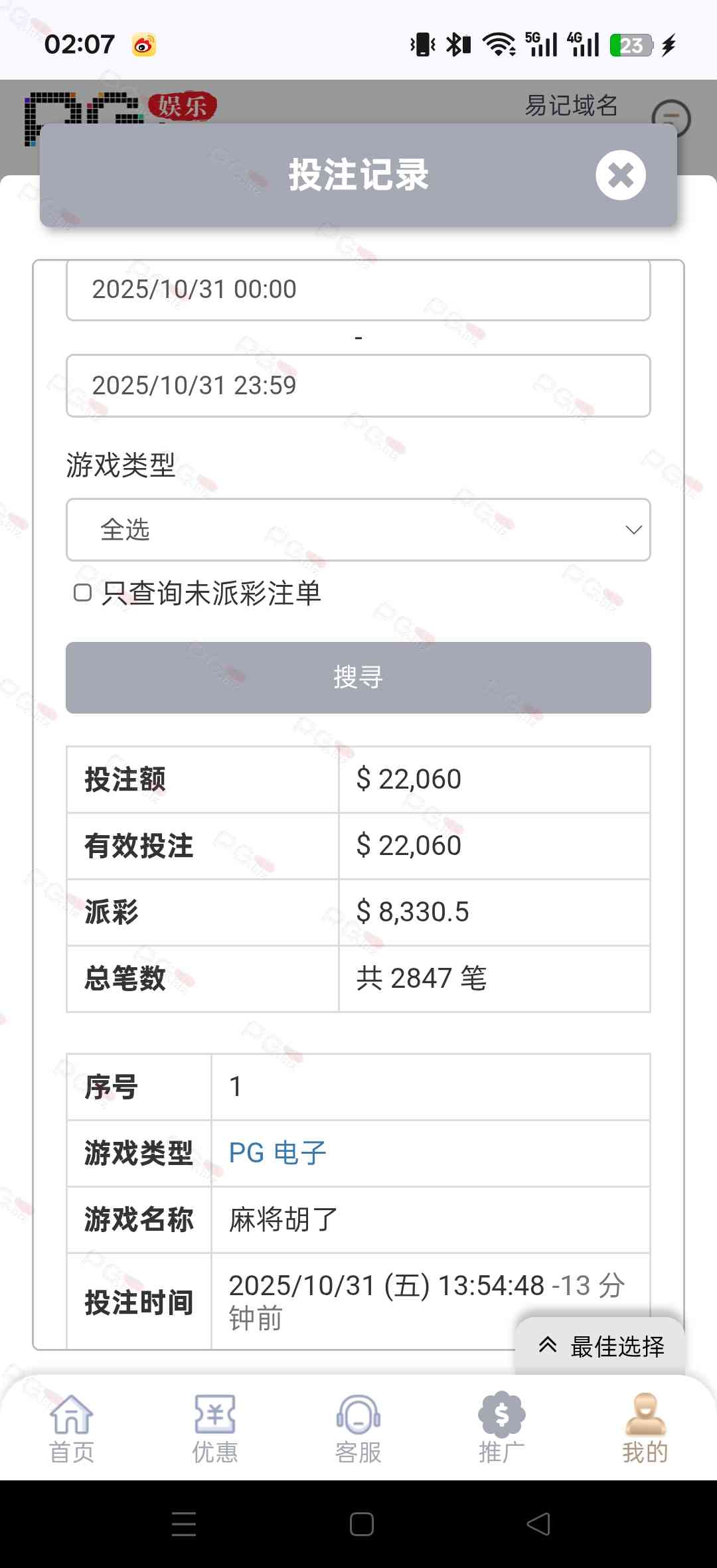
Task: Close the 投注记录 dialog
Action: point(620,175)
